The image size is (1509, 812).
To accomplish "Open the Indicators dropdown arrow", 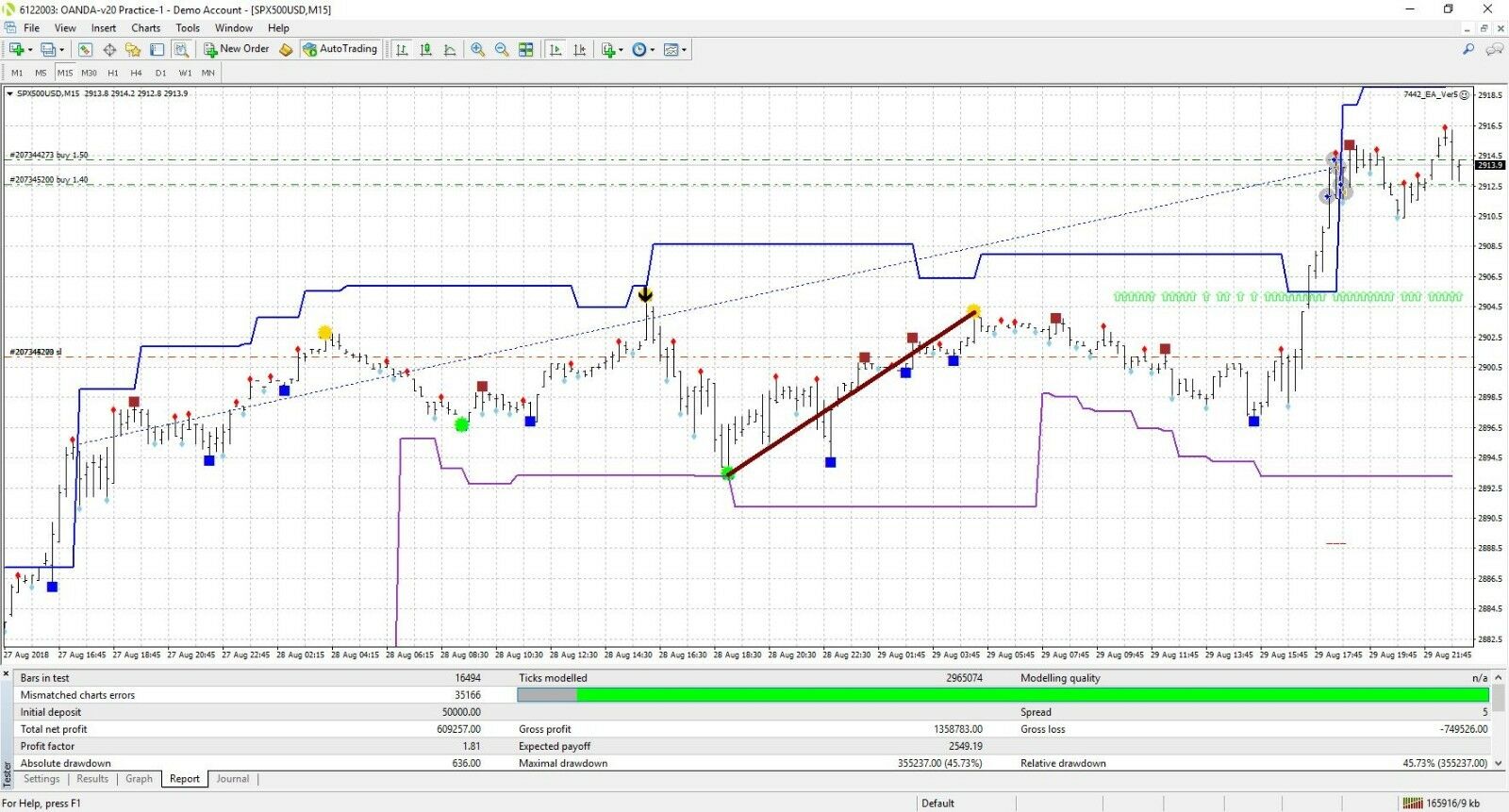I will (x=621, y=50).
